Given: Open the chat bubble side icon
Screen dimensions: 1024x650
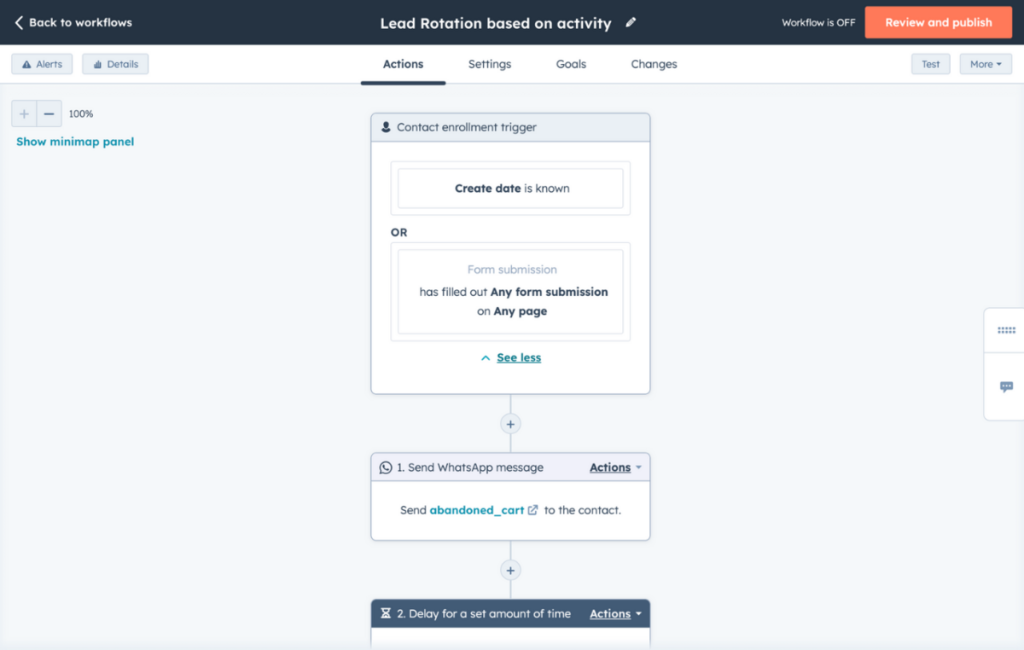Looking at the screenshot, I should pyautogui.click(x=1006, y=387).
